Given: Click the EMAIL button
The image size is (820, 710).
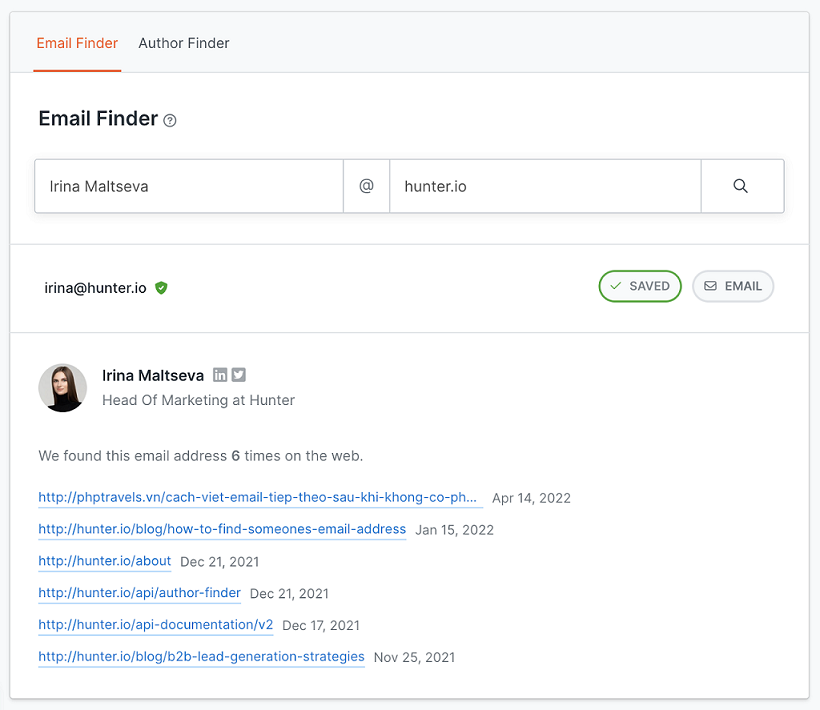Looking at the screenshot, I should [733, 286].
